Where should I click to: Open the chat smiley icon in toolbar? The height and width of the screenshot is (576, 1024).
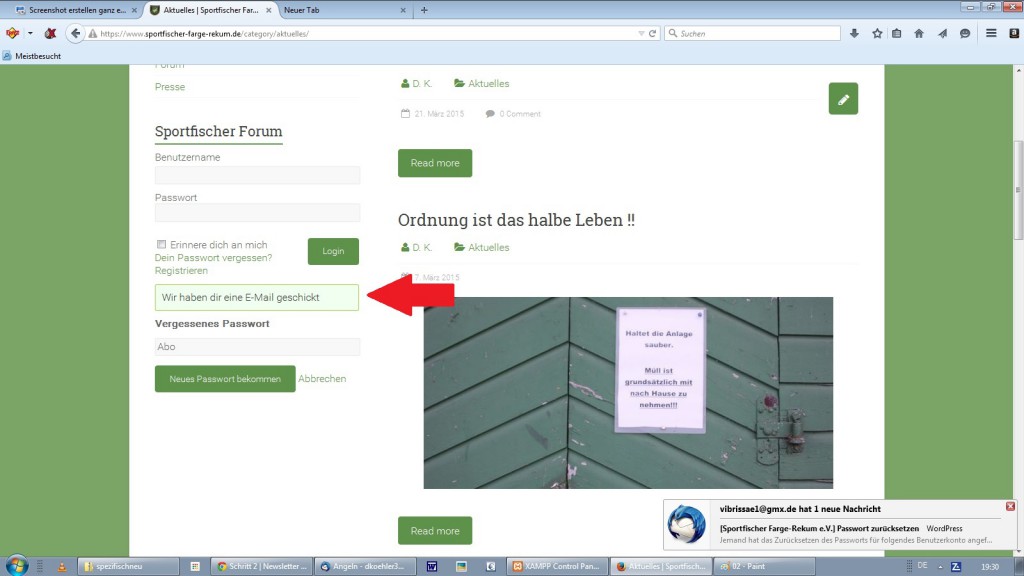tap(965, 33)
